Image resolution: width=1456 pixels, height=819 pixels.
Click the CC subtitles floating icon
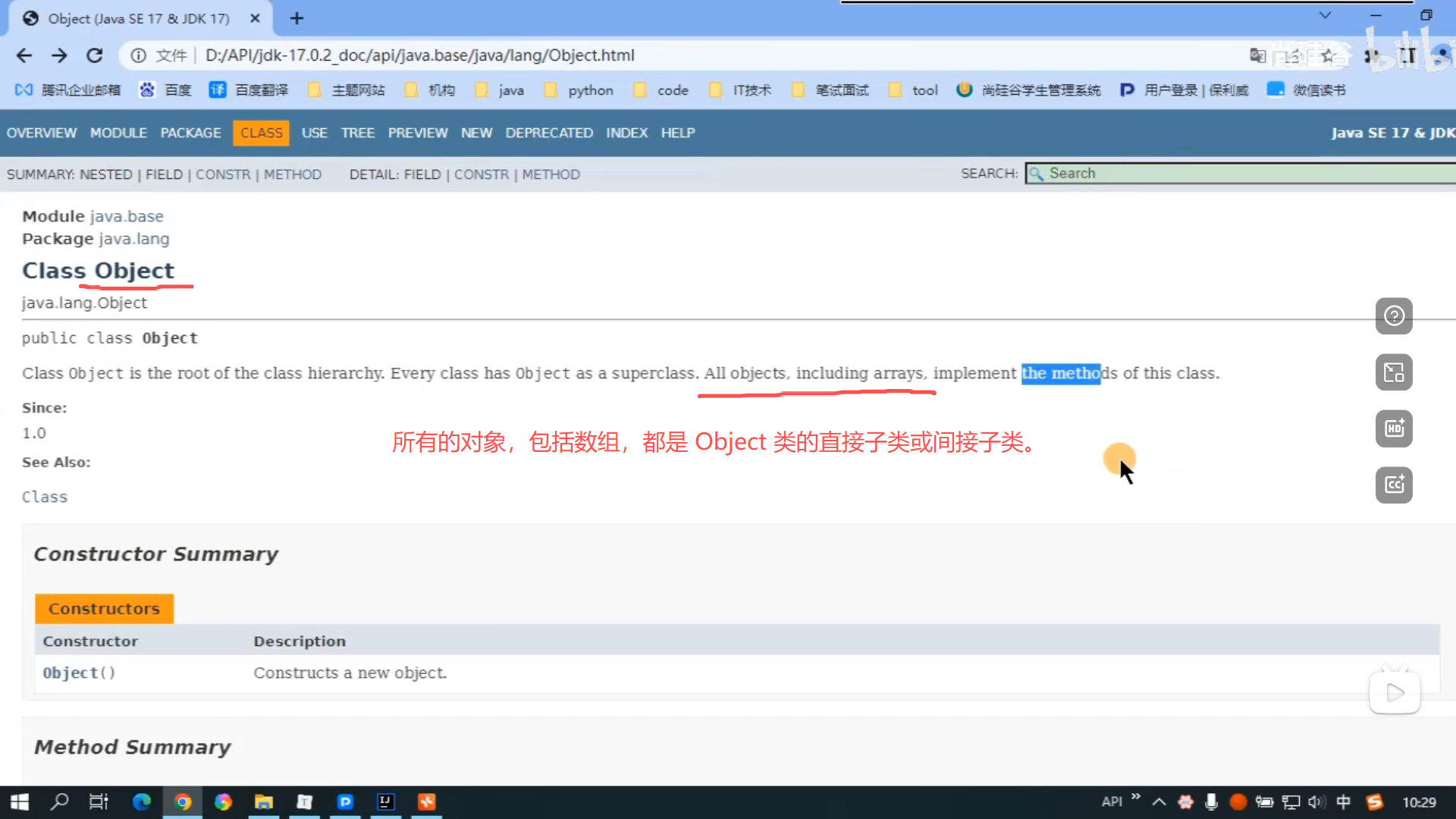tap(1394, 485)
